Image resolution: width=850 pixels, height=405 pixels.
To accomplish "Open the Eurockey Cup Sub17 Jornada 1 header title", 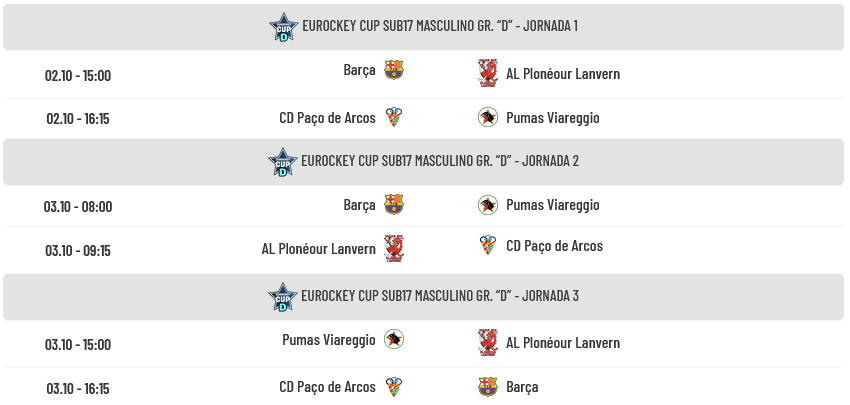I will click(439, 26).
